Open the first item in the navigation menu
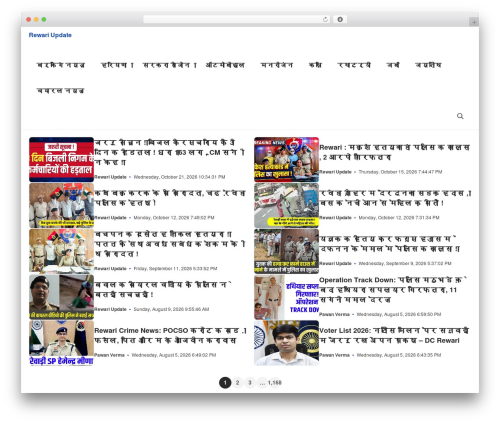The width and height of the screenshot is (500, 423). point(61,65)
